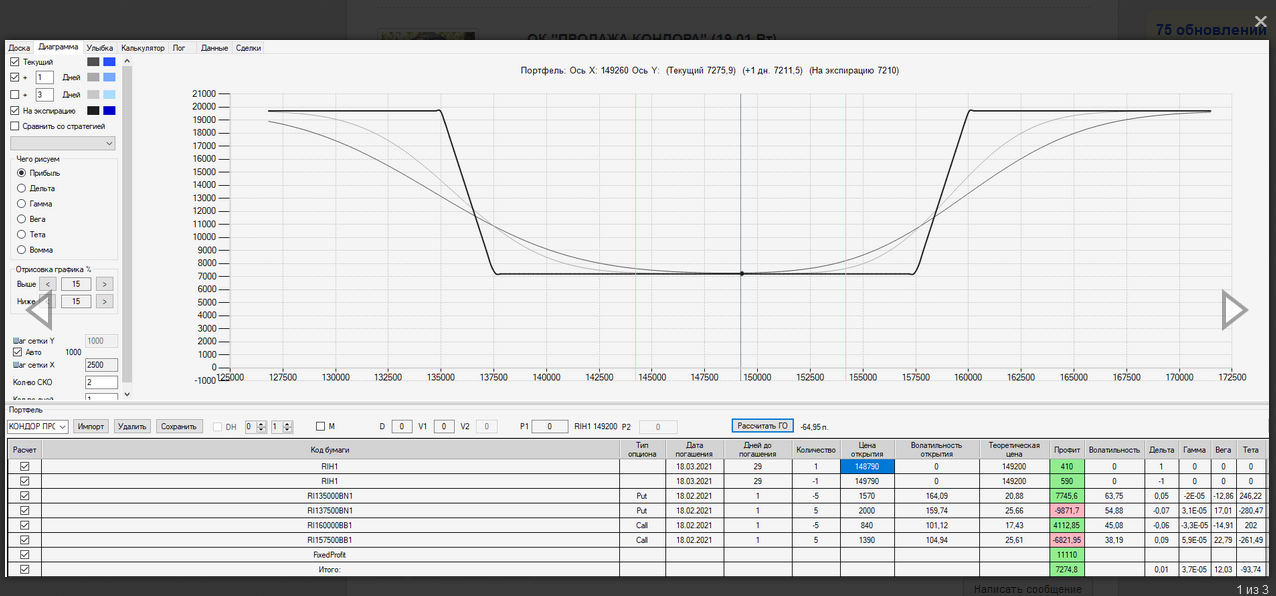Pick the blue swatch for Текущий
This screenshot has width=1276, height=596.
(x=109, y=62)
